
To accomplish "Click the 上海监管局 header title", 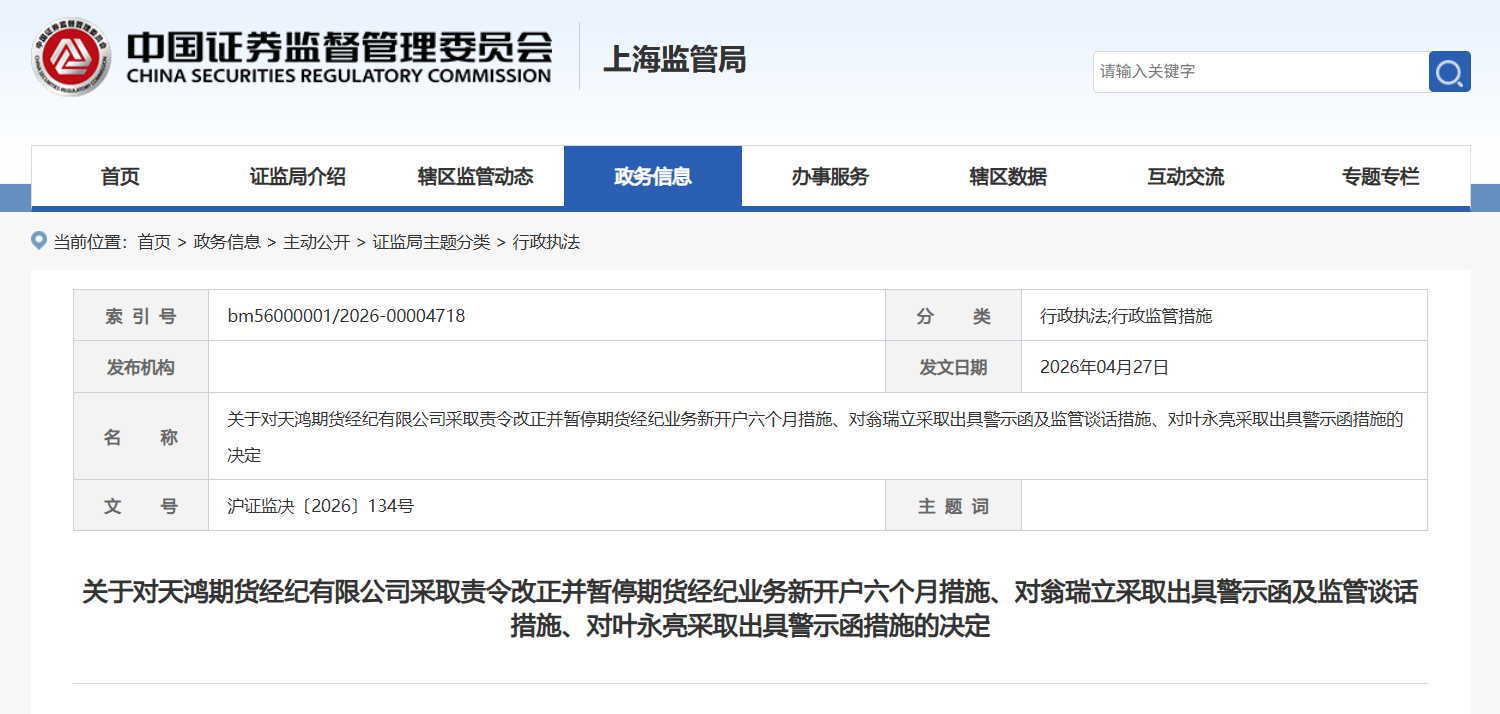I will 674,59.
